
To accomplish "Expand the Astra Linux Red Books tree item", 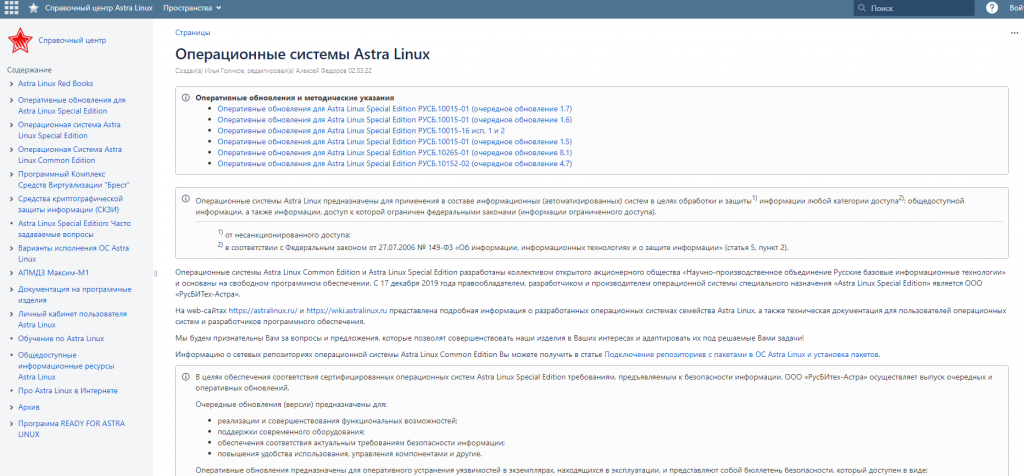I will click(11, 84).
